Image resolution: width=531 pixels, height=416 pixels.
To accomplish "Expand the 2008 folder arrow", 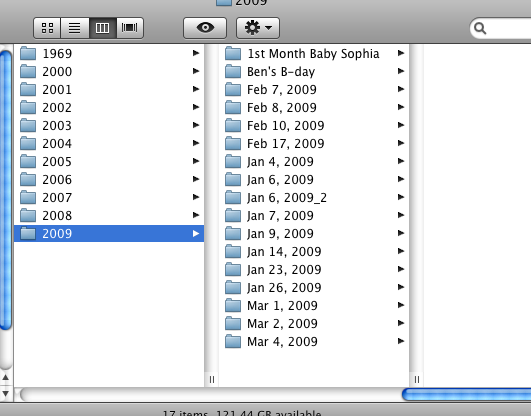I will pyautogui.click(x=195, y=215).
